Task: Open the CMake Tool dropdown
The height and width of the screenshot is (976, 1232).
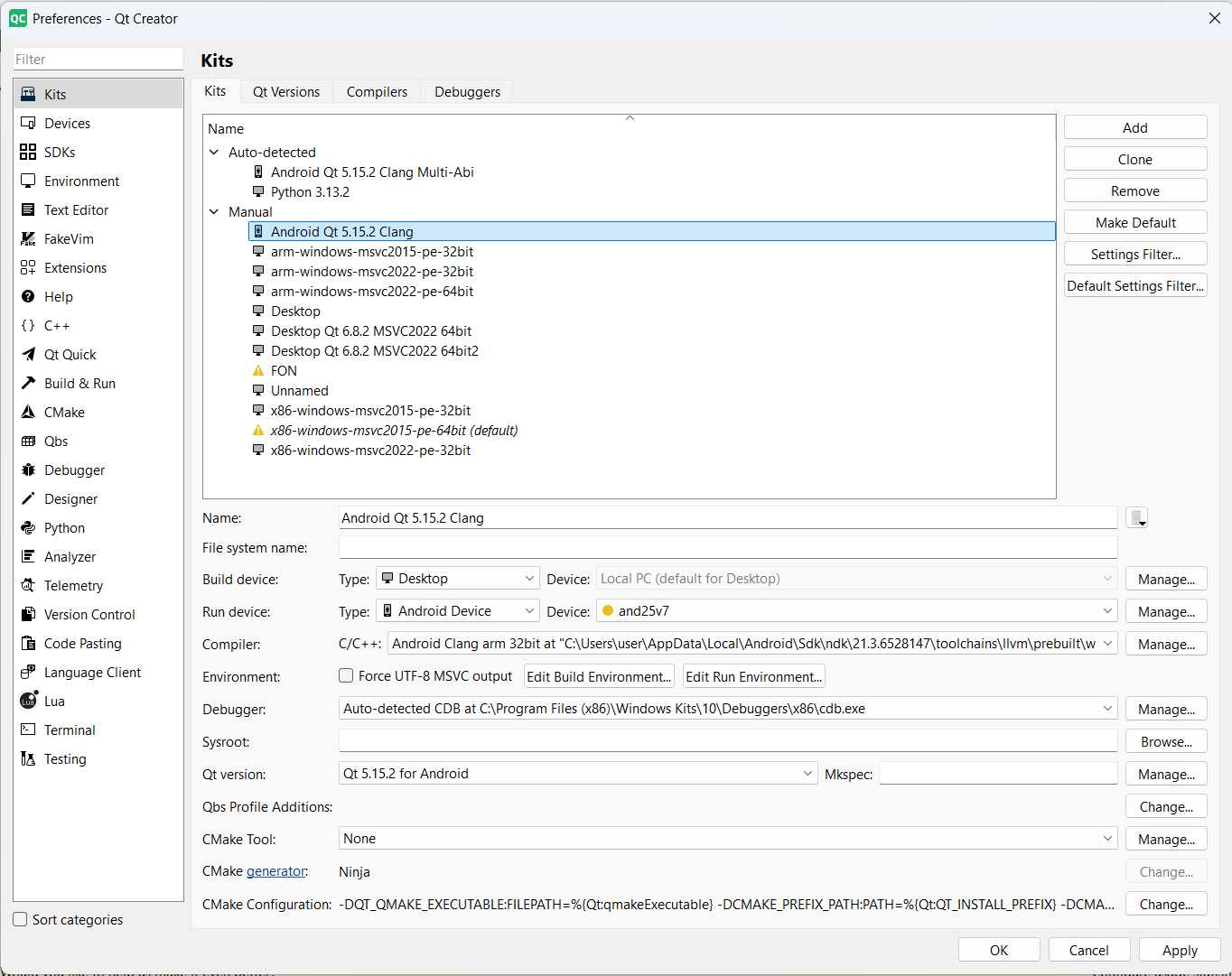Action: [728, 839]
